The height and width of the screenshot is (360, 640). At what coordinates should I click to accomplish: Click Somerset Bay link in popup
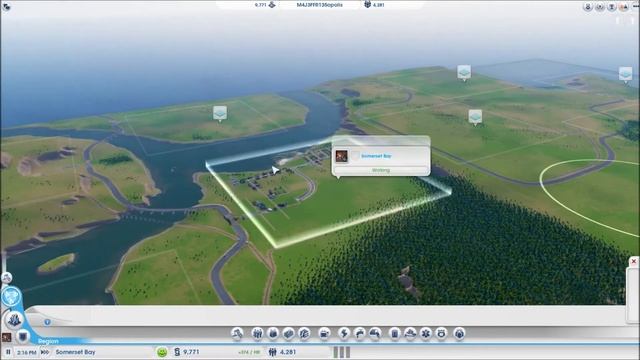click(376, 156)
